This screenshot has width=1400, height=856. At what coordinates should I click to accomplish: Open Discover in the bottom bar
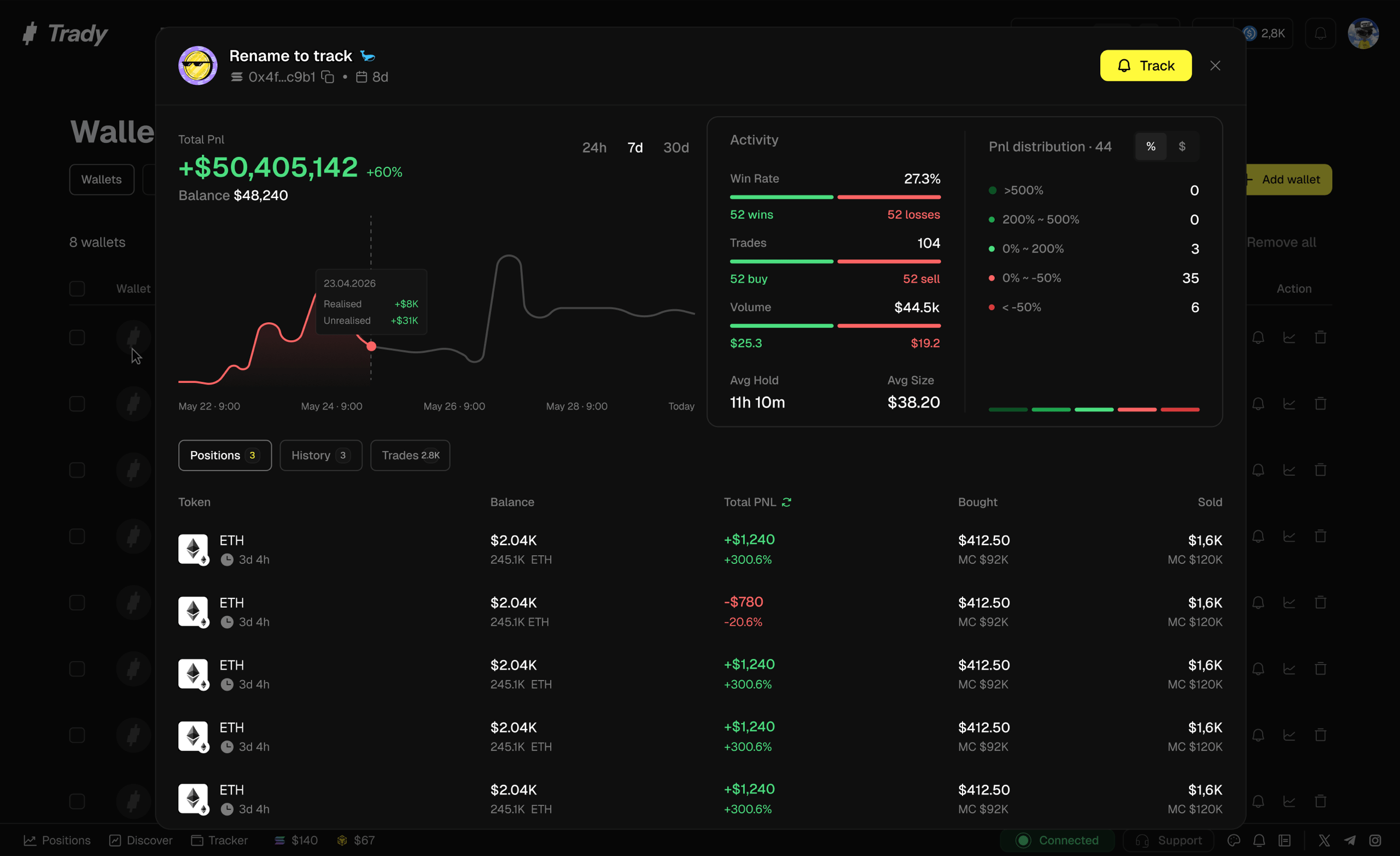pyautogui.click(x=141, y=840)
